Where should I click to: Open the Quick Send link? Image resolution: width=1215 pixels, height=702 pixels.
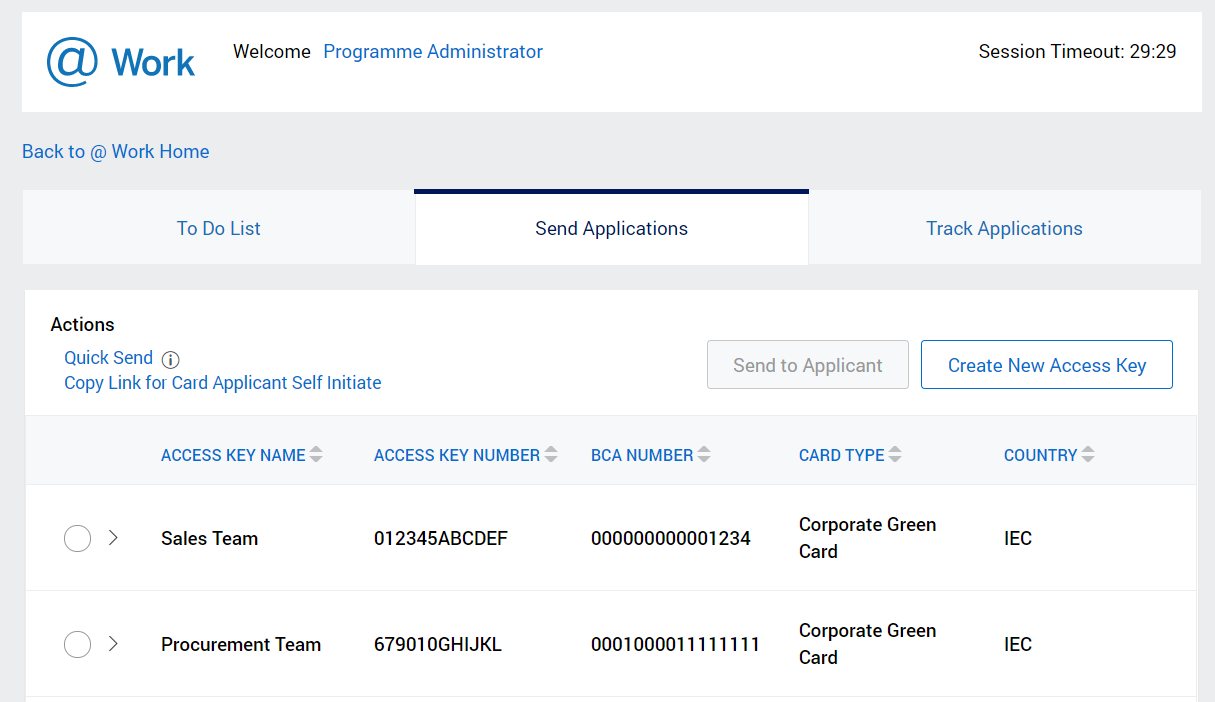tap(108, 358)
